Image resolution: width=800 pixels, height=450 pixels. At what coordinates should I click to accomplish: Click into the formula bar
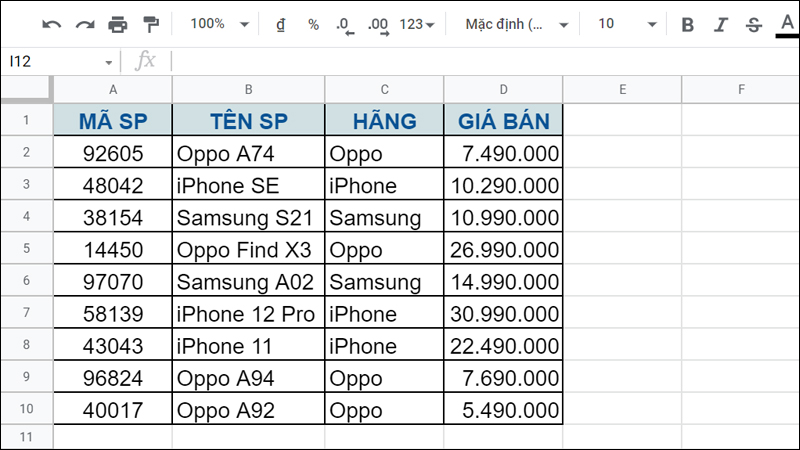(x=480, y=61)
